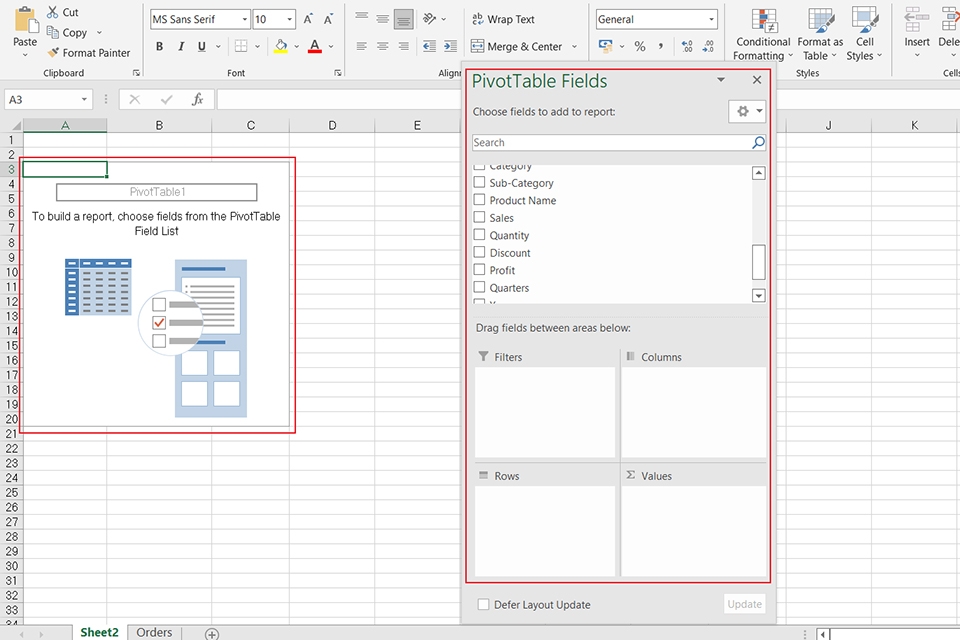The image size is (960, 640).
Task: Check the Profit field checkbox
Action: [x=478, y=270]
